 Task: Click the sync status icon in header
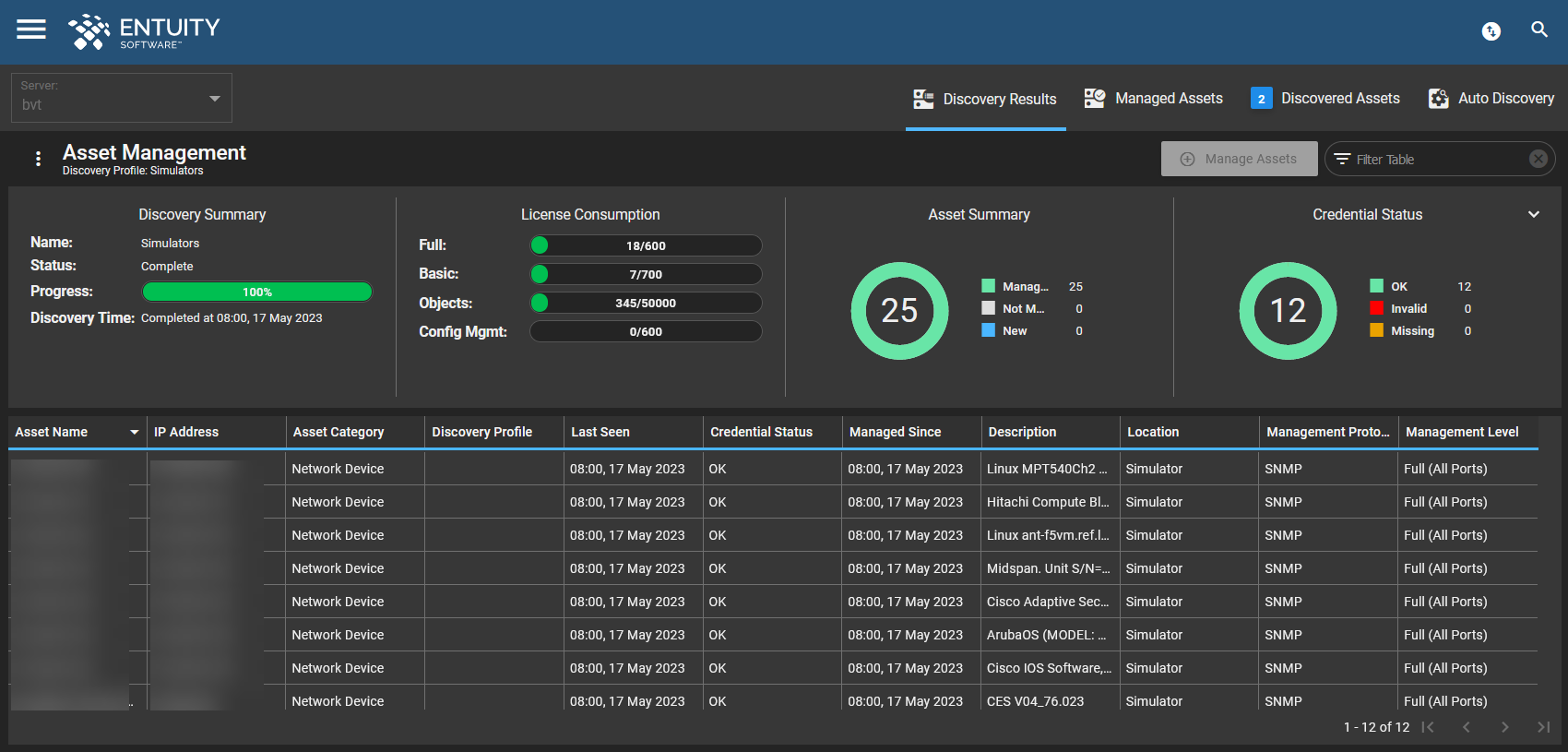point(1491,31)
